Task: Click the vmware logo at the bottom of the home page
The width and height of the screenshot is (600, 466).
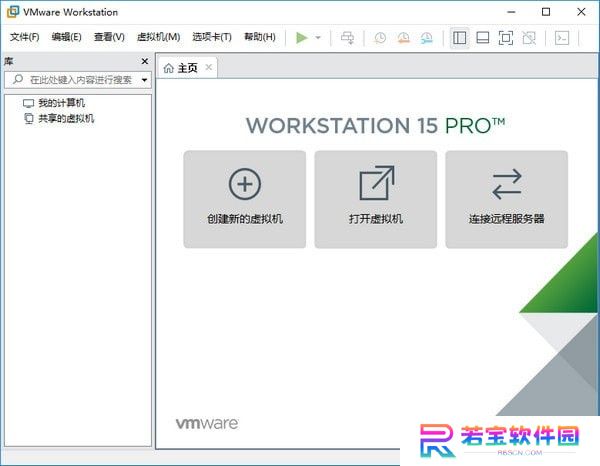Action: click(207, 424)
